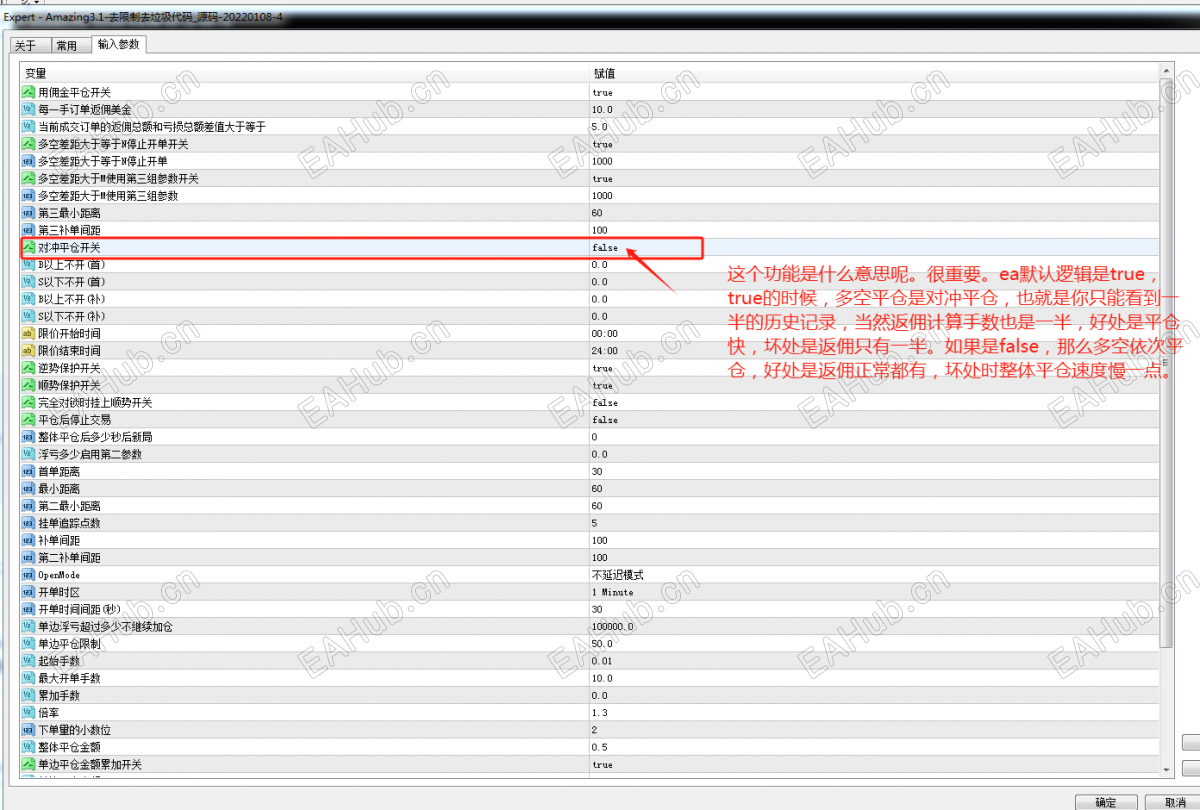1200x810 pixels.
Task: Click the integer icon beside 多空差距大于等于N停止开单
Action: point(29,161)
